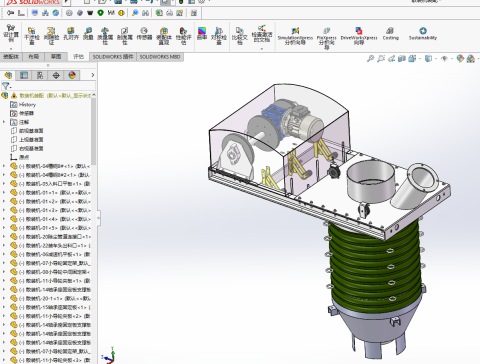
Task: Select the 评估 evaluate tab
Action: pyautogui.click(x=78, y=57)
